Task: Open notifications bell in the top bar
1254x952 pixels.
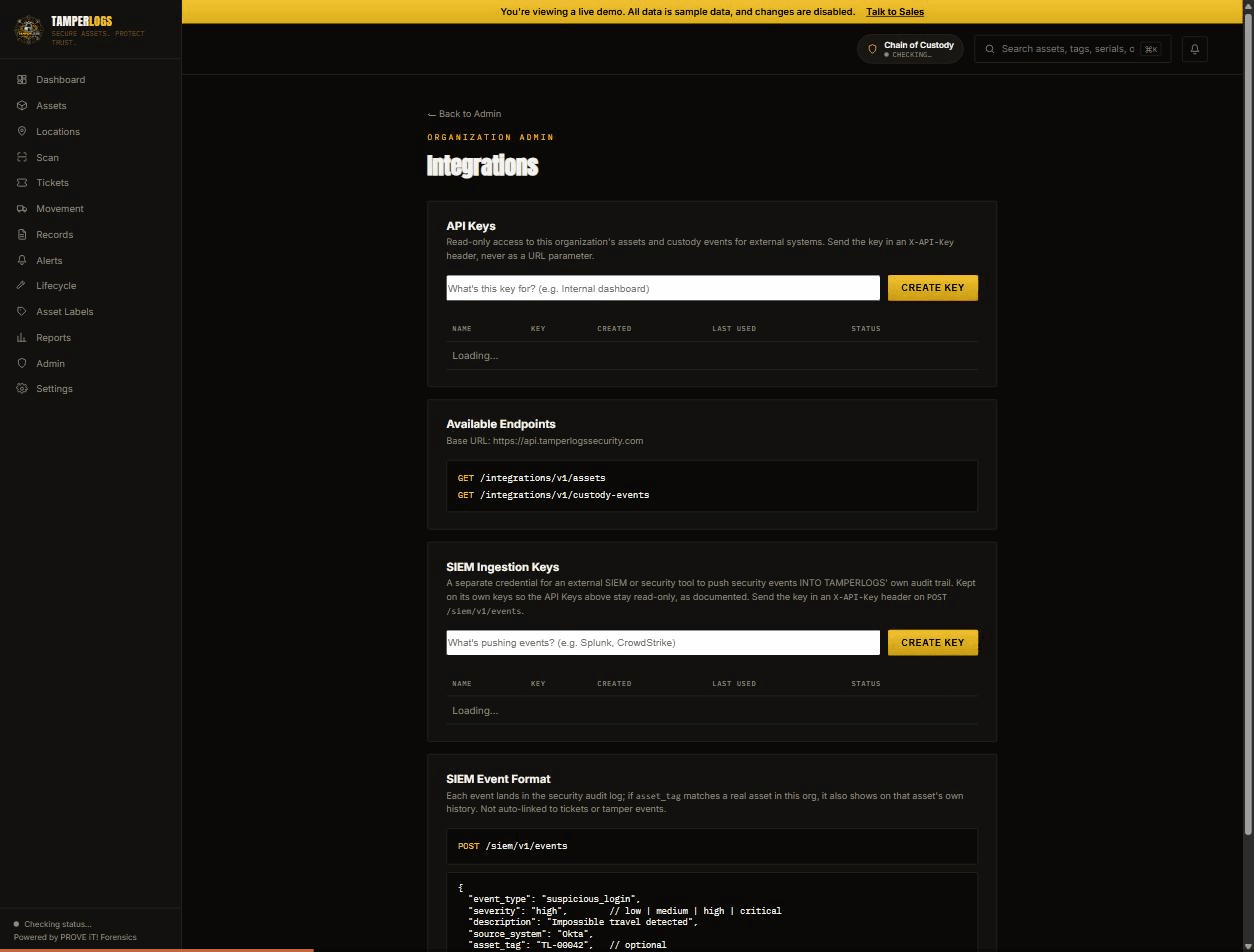Action: tap(1194, 49)
